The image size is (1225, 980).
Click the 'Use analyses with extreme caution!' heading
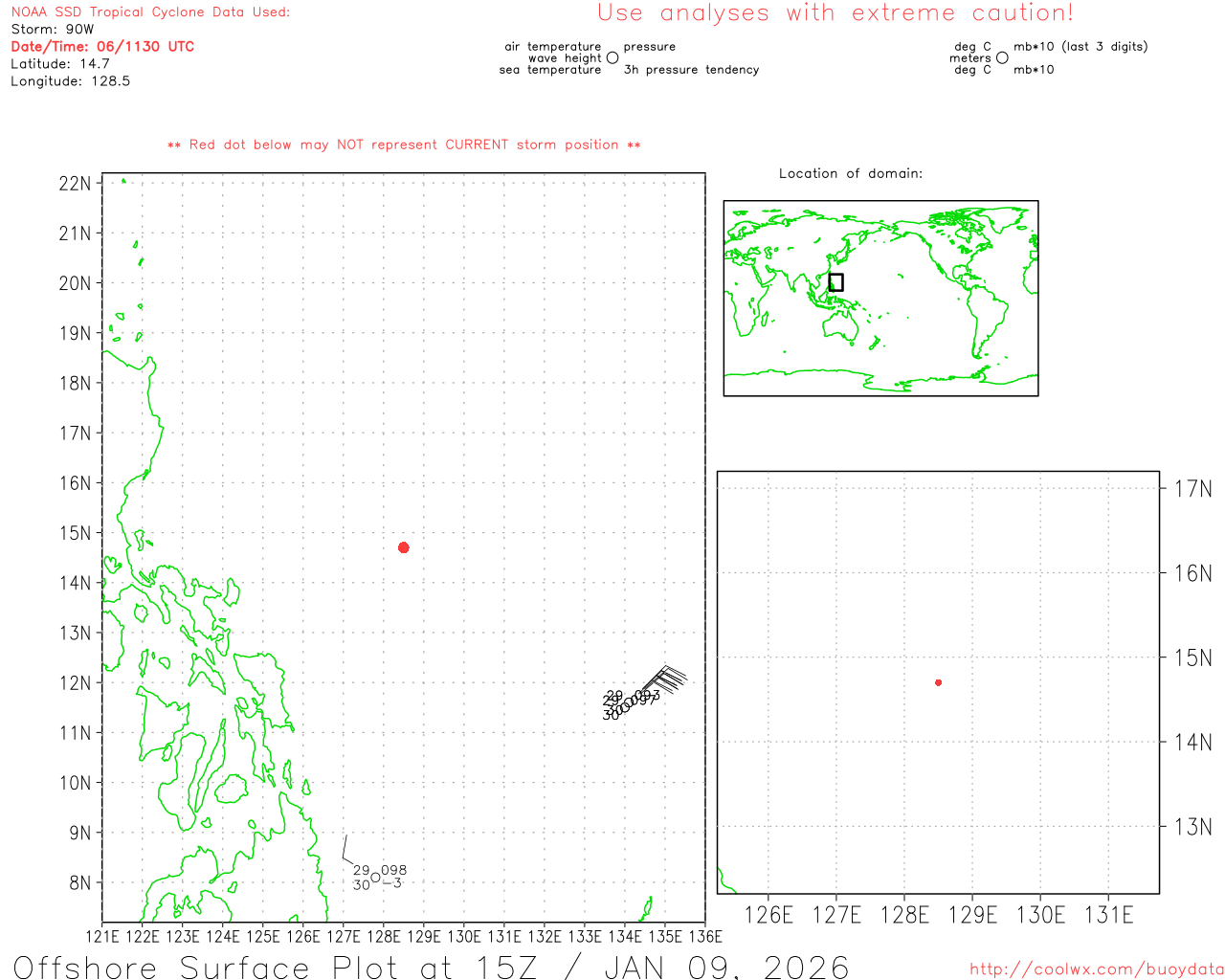click(x=835, y=13)
